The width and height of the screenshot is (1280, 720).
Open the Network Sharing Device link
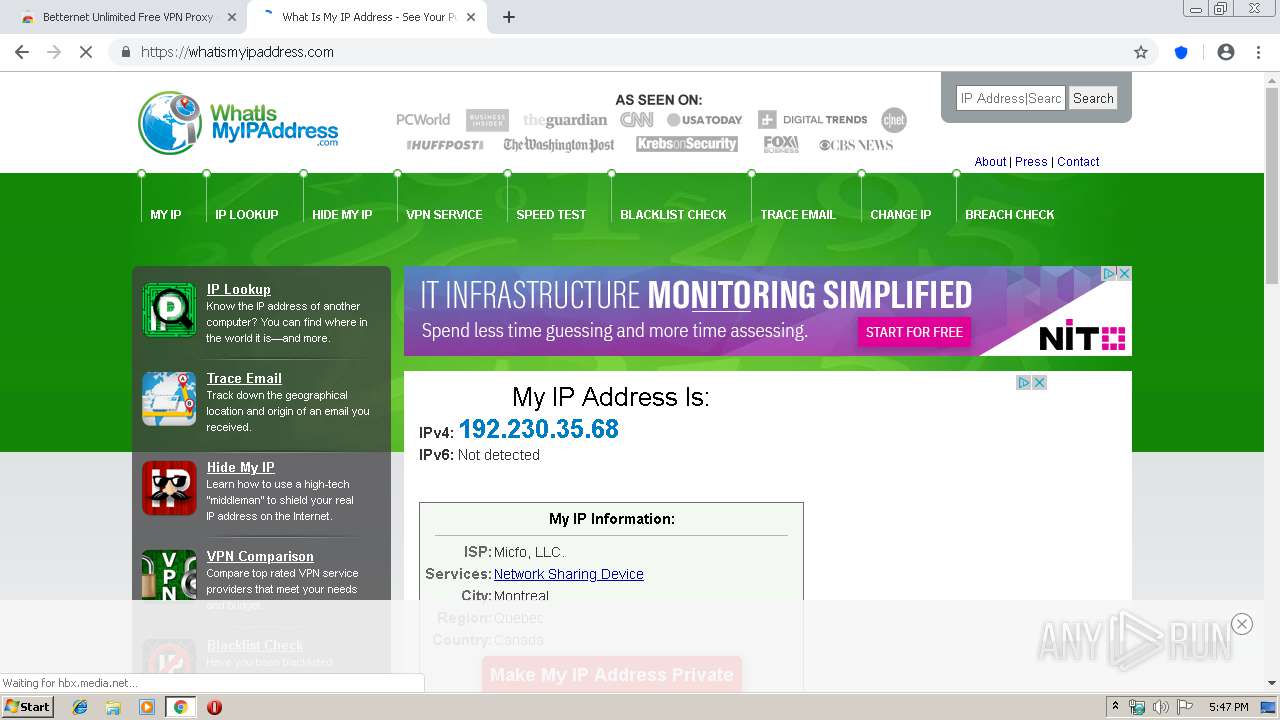click(568, 574)
